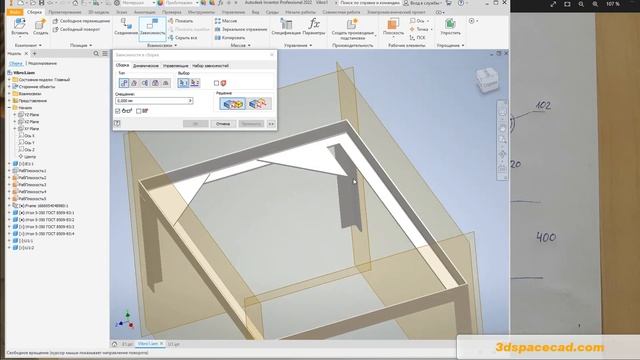640x360 pixels.
Task: Switch to the Transitional tab (Управляющие)
Action: coord(176,66)
